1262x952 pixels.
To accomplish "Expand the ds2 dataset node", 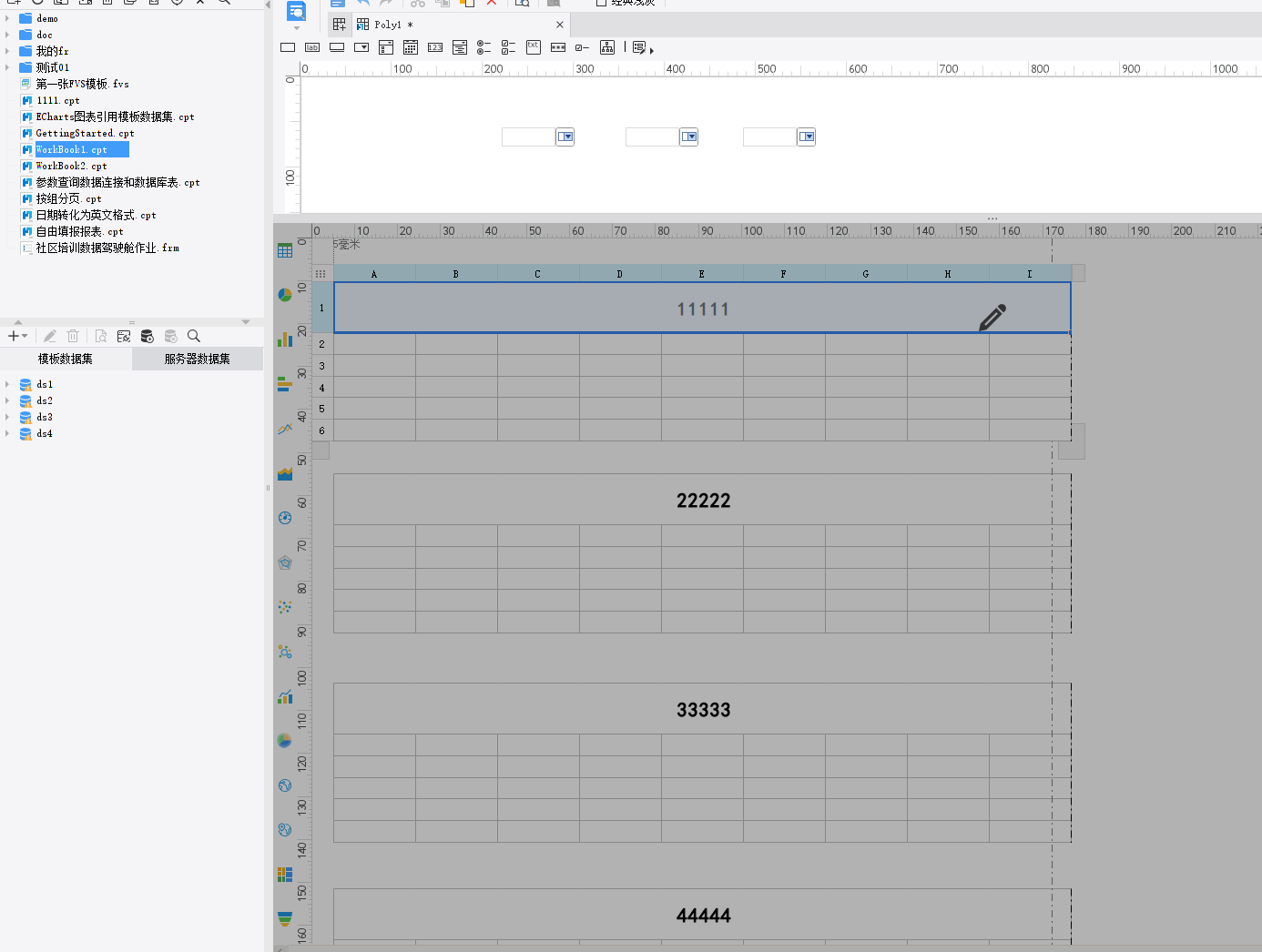I will point(7,400).
